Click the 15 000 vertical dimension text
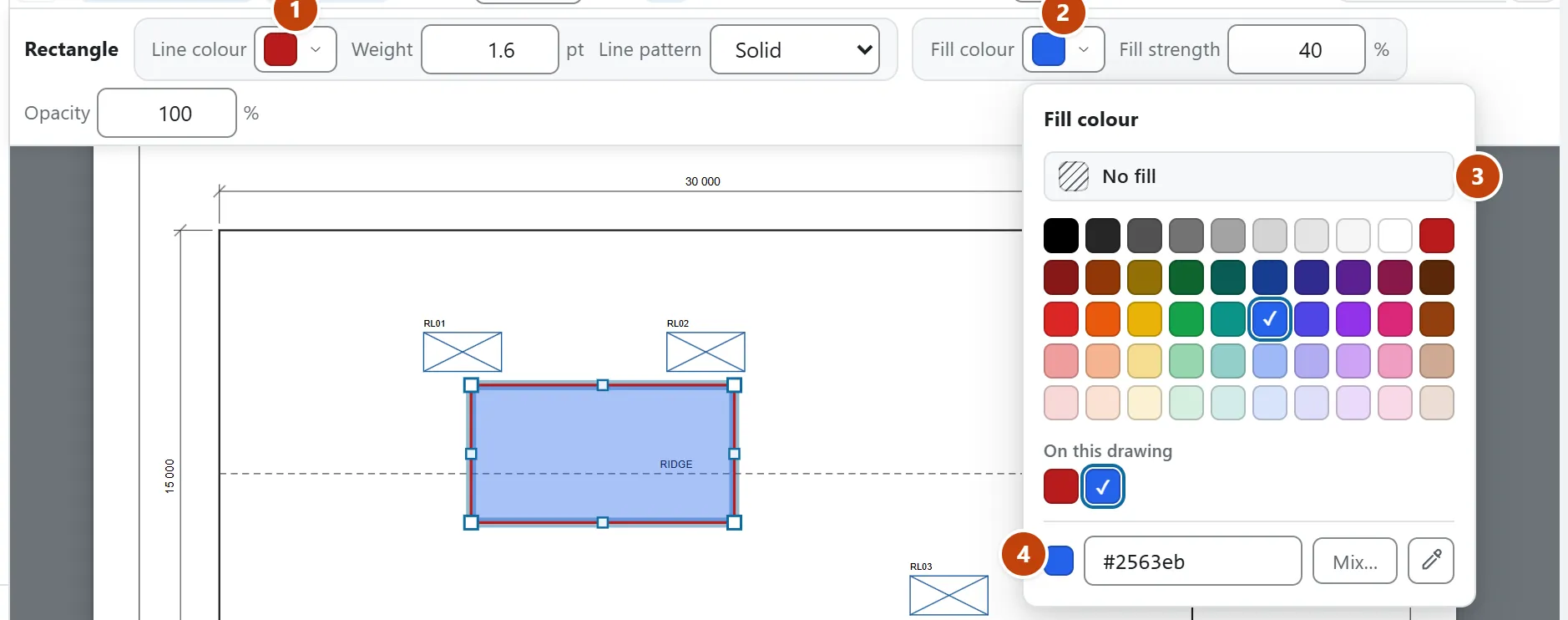This screenshot has width=1568, height=620. tap(169, 476)
